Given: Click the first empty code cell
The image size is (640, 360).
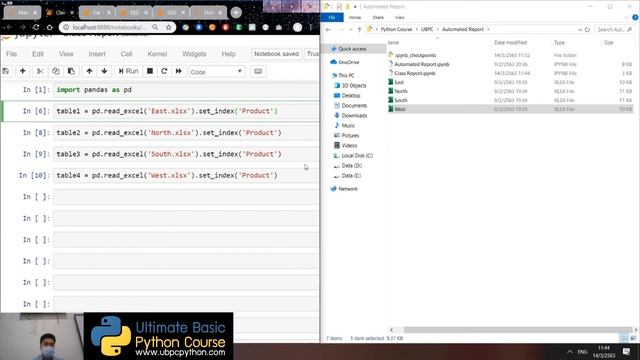Looking at the screenshot, I should 186,197.
